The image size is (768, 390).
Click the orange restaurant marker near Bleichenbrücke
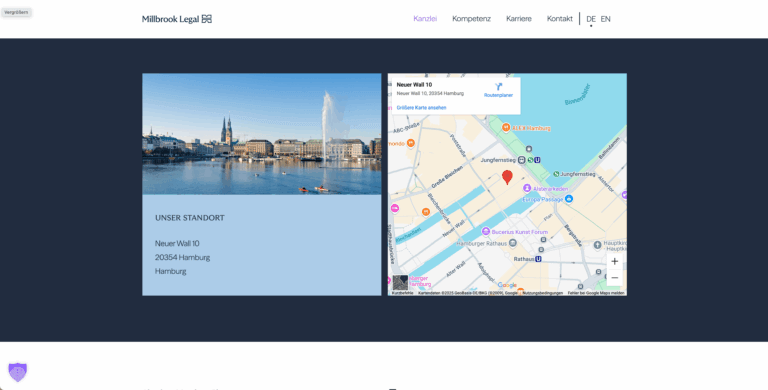(426, 212)
